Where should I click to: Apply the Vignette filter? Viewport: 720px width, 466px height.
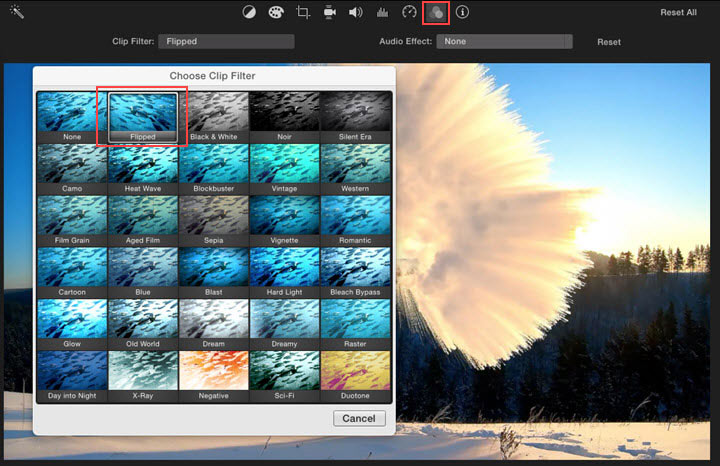pyautogui.click(x=284, y=221)
